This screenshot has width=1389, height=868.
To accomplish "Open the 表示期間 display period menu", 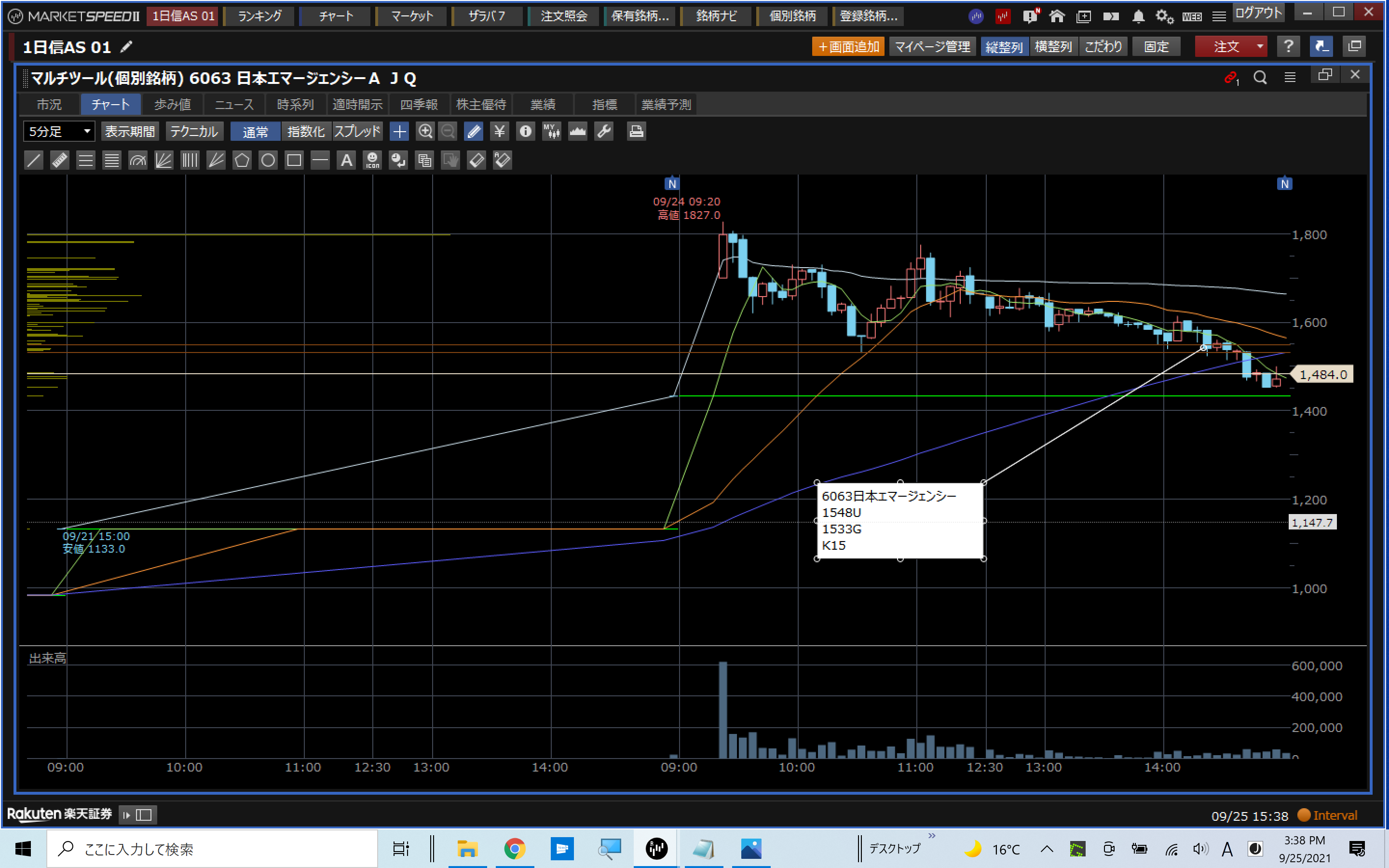I will [130, 132].
